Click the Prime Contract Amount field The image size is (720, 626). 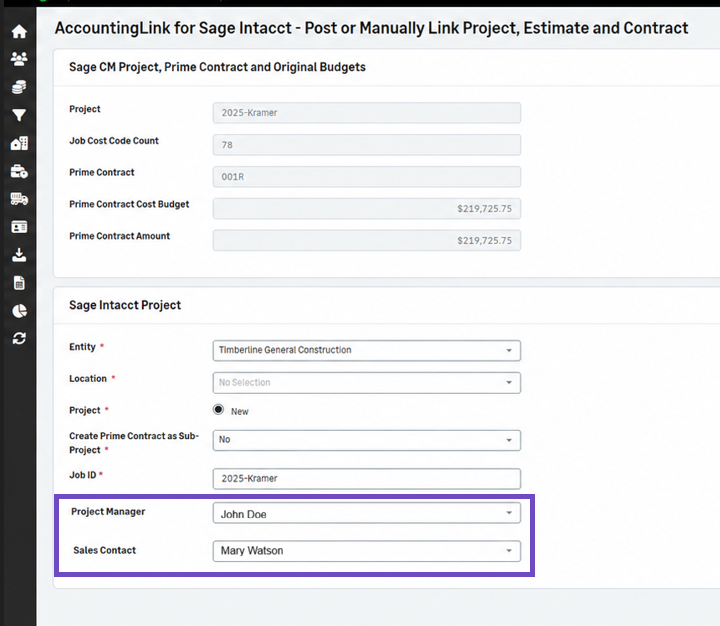(x=366, y=240)
